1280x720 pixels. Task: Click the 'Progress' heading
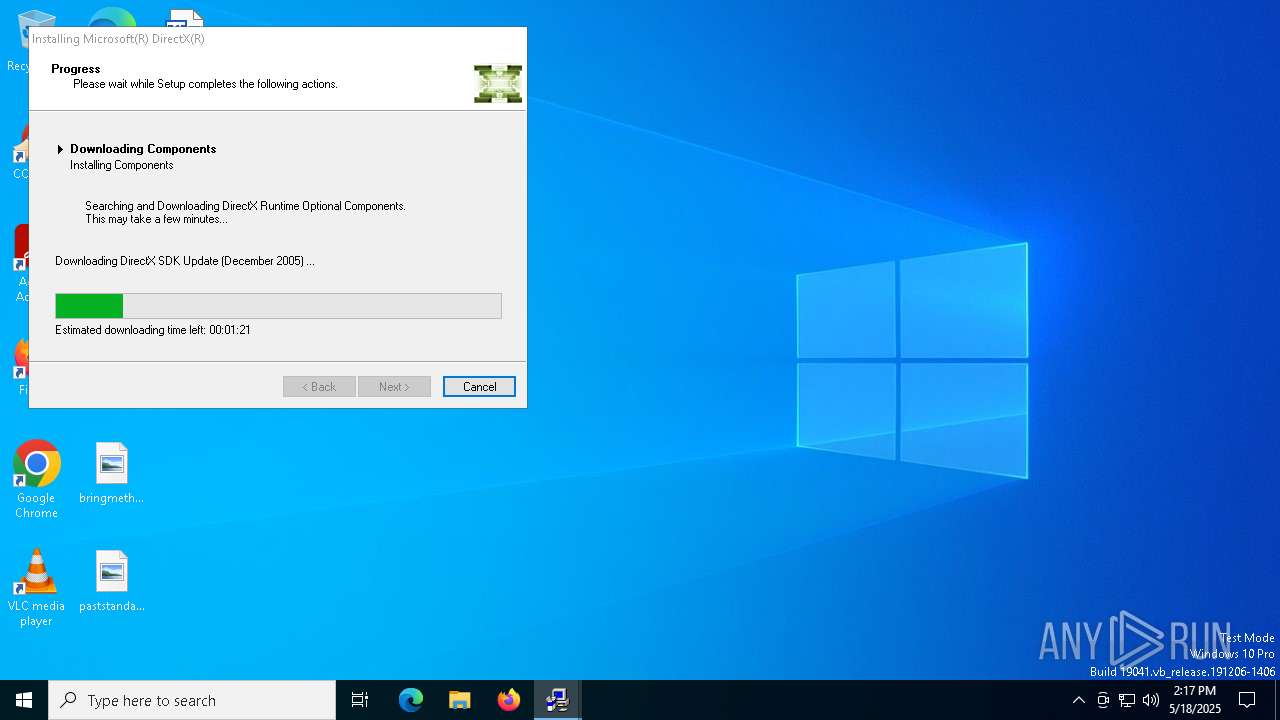pyautogui.click(x=76, y=69)
